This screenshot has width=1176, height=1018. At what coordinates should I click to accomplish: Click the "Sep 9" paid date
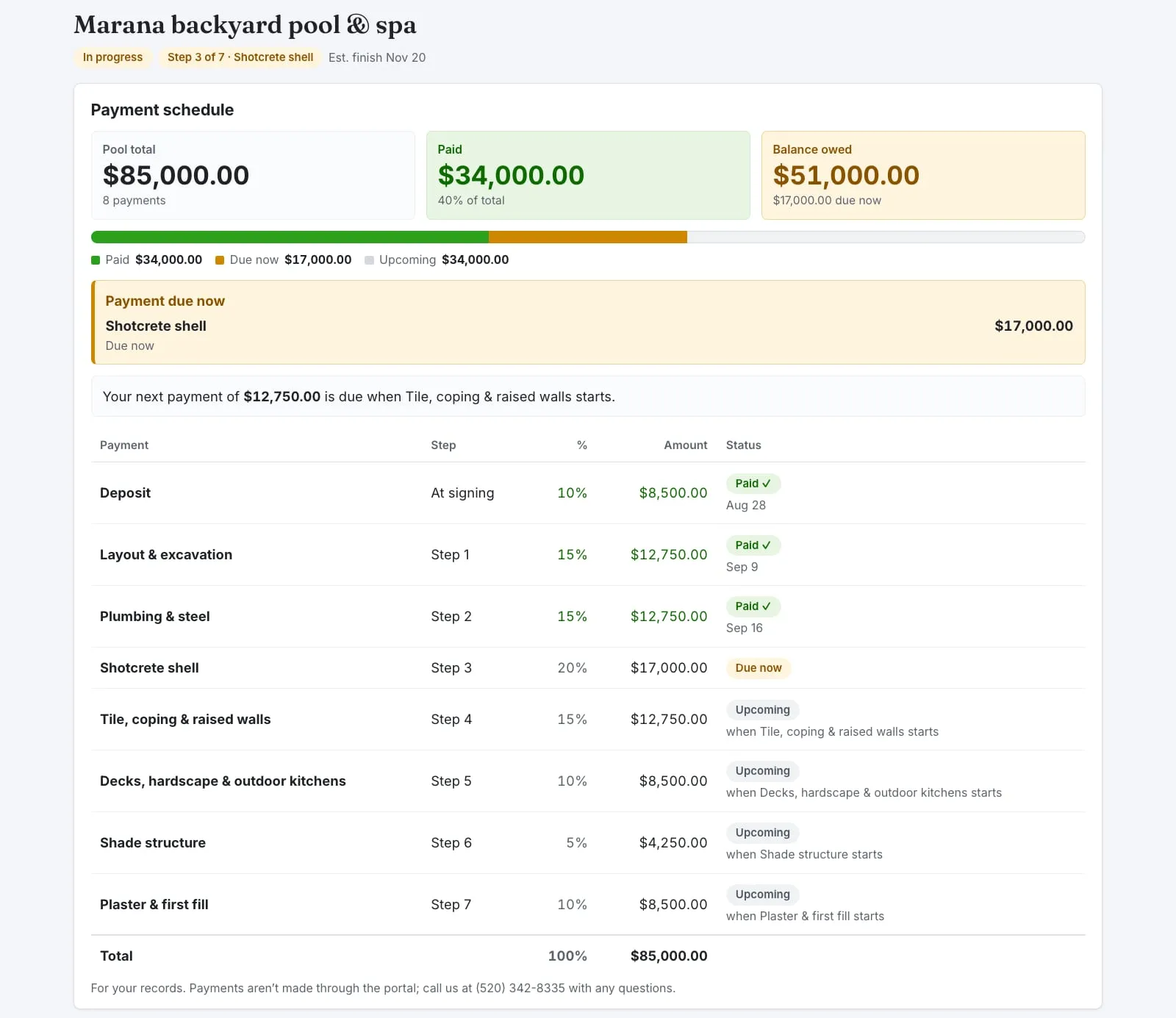742,567
